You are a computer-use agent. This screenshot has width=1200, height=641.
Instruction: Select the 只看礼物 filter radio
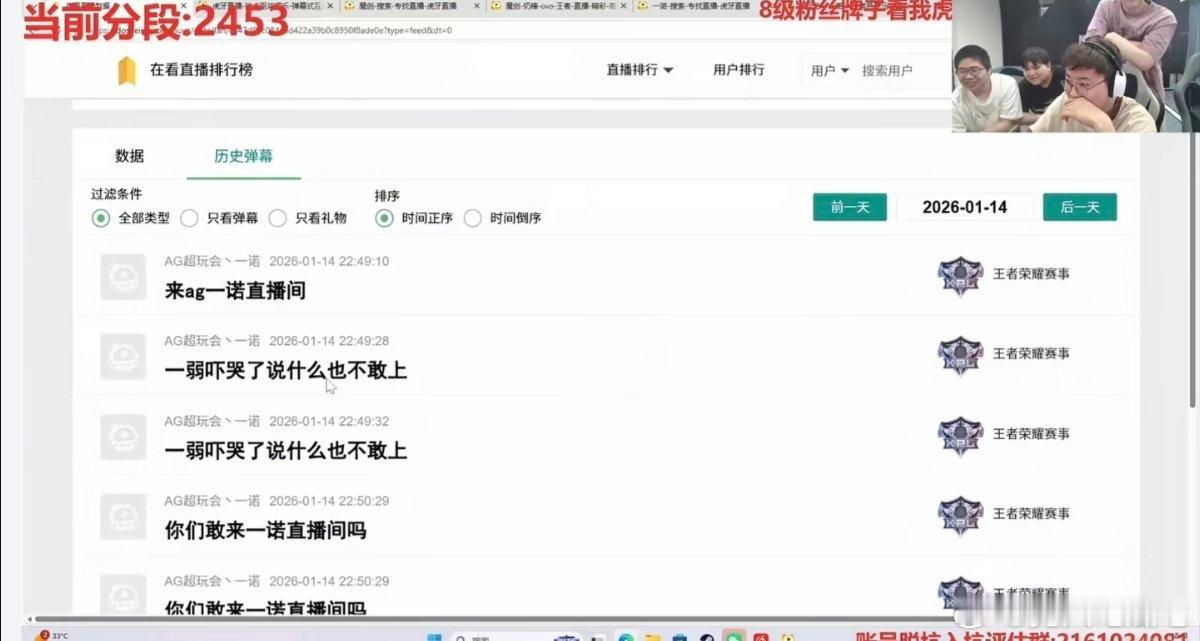click(278, 218)
